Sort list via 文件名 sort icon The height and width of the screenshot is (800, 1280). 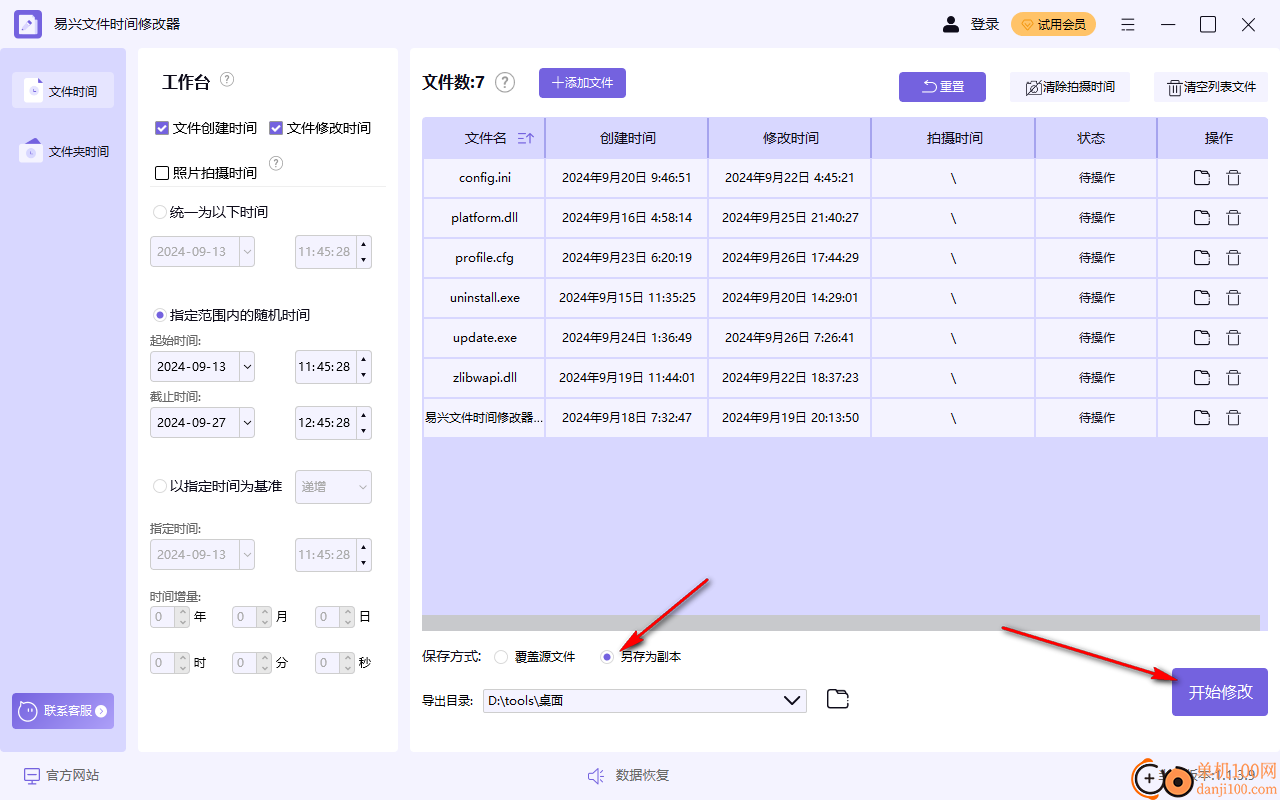(525, 139)
